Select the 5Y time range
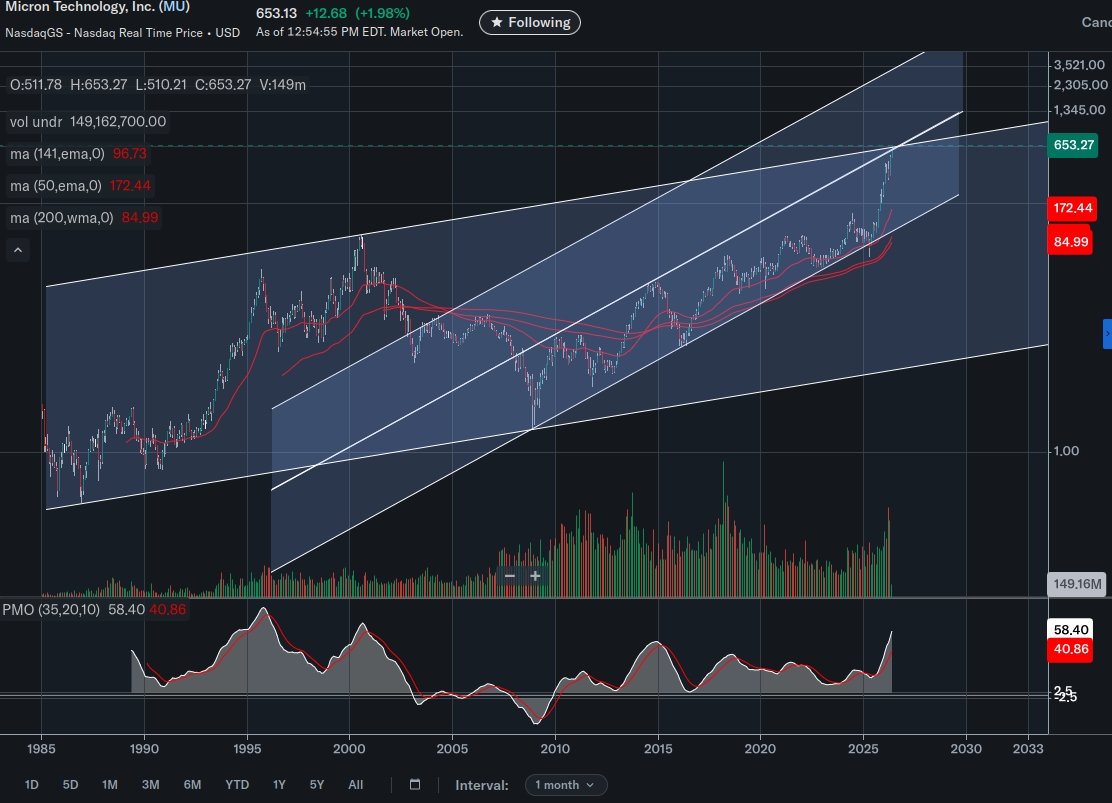The height and width of the screenshot is (803, 1112). tap(316, 785)
